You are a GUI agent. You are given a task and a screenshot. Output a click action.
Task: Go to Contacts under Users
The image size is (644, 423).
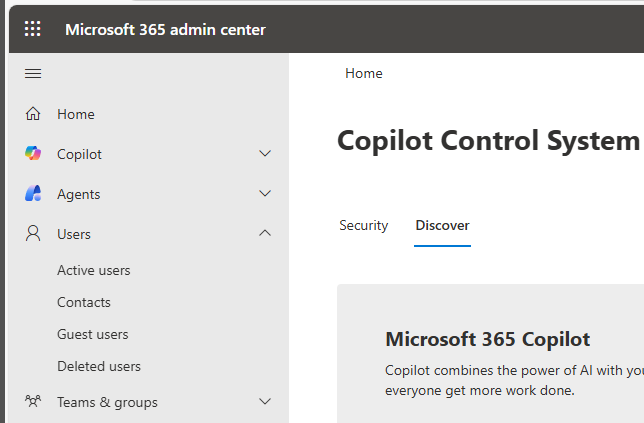point(84,302)
